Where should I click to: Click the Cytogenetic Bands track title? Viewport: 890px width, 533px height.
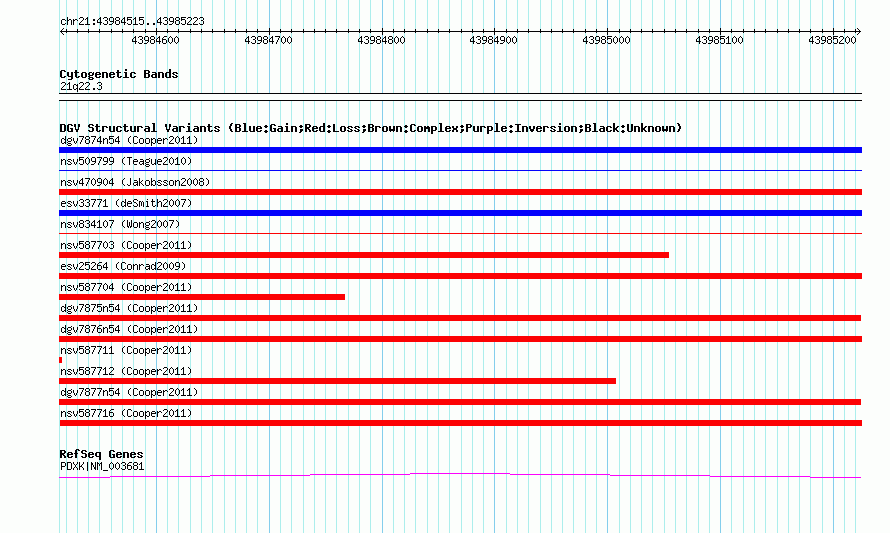click(x=119, y=74)
